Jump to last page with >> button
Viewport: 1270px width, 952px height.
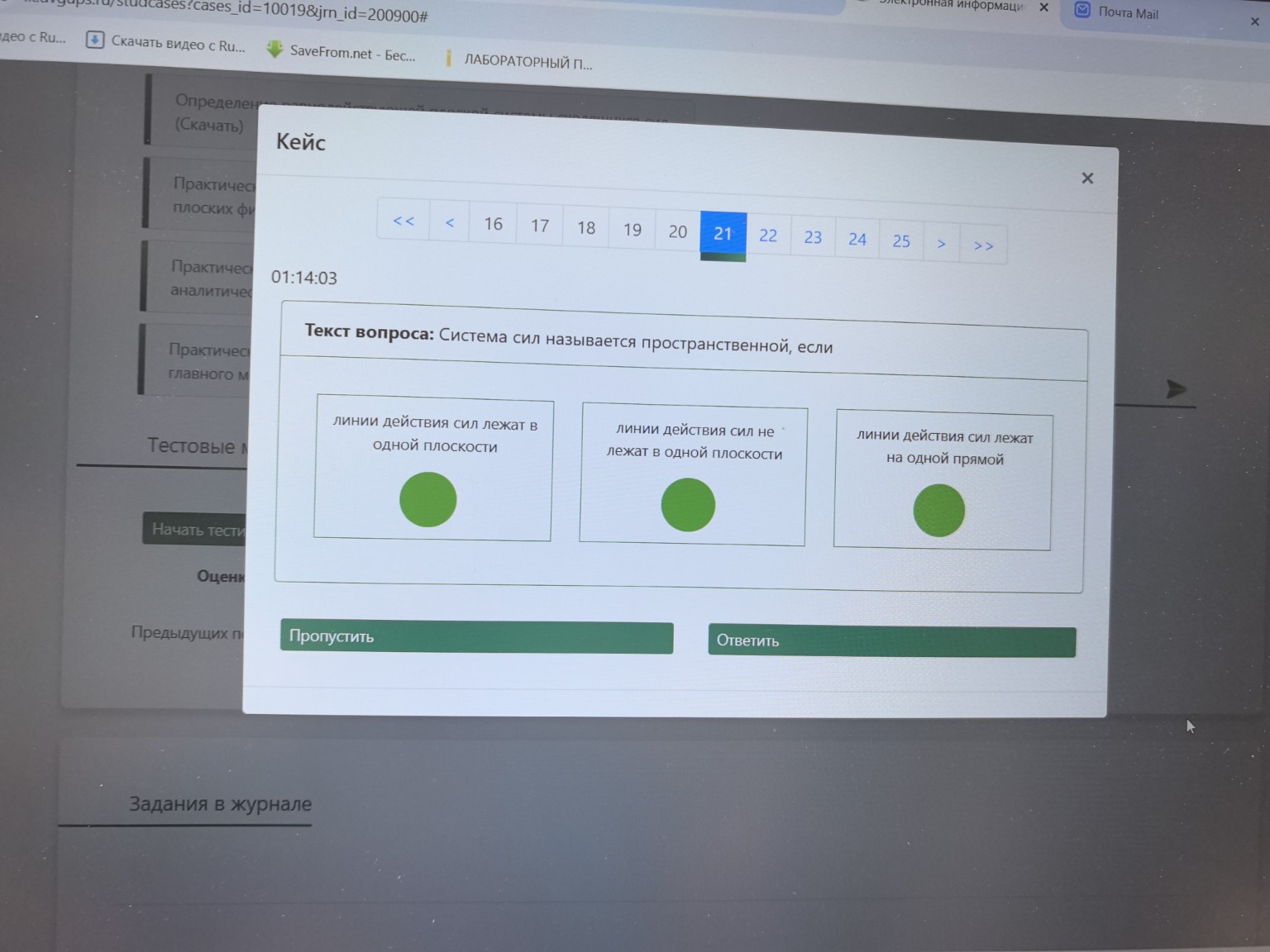983,245
